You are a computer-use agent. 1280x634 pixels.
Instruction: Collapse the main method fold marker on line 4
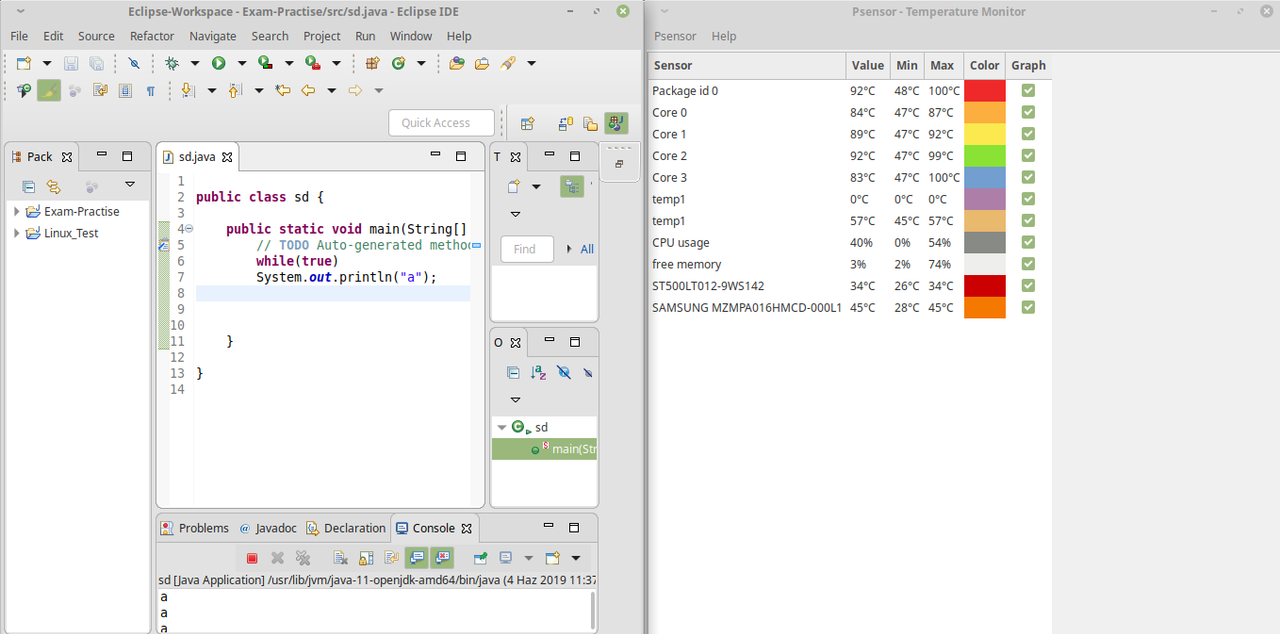[189, 229]
